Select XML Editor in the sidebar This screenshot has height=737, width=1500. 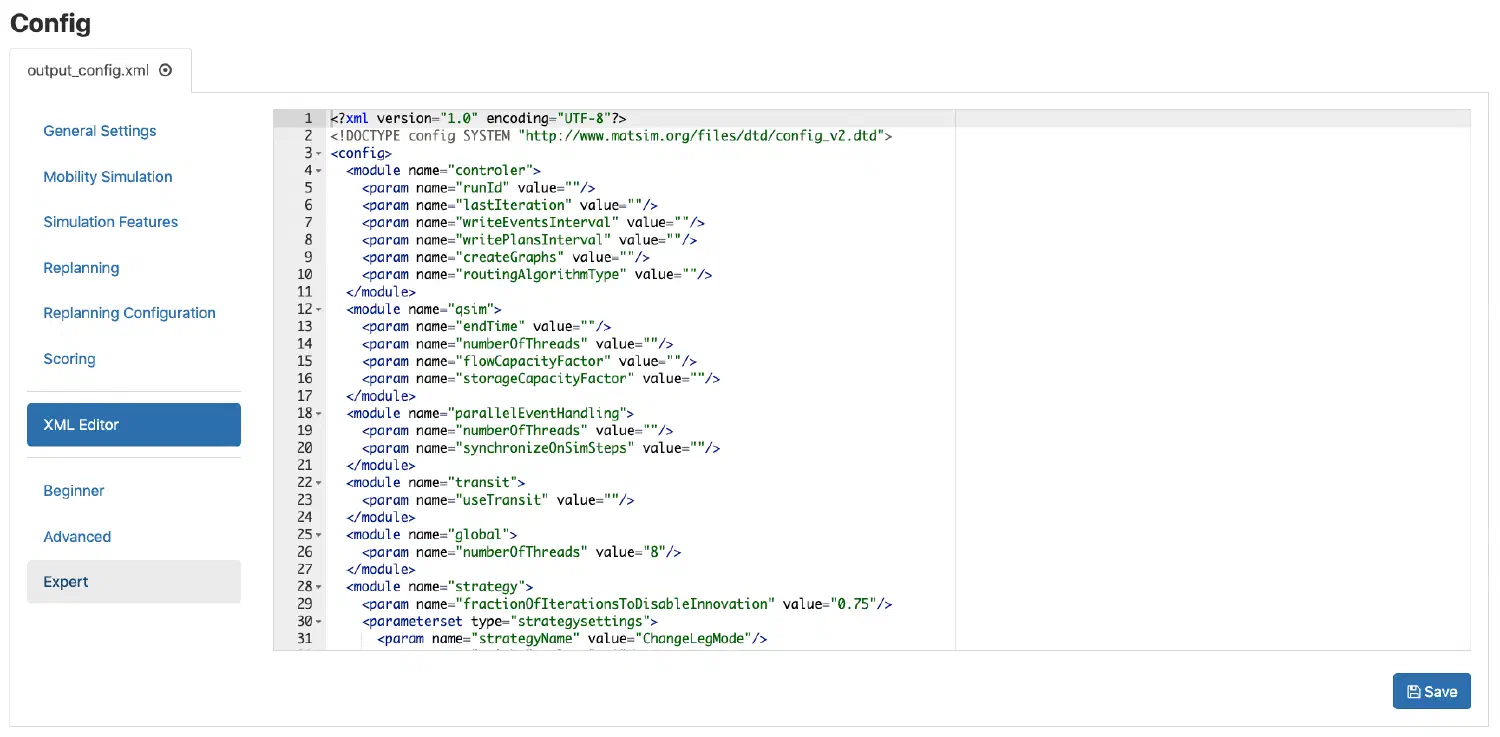133,424
